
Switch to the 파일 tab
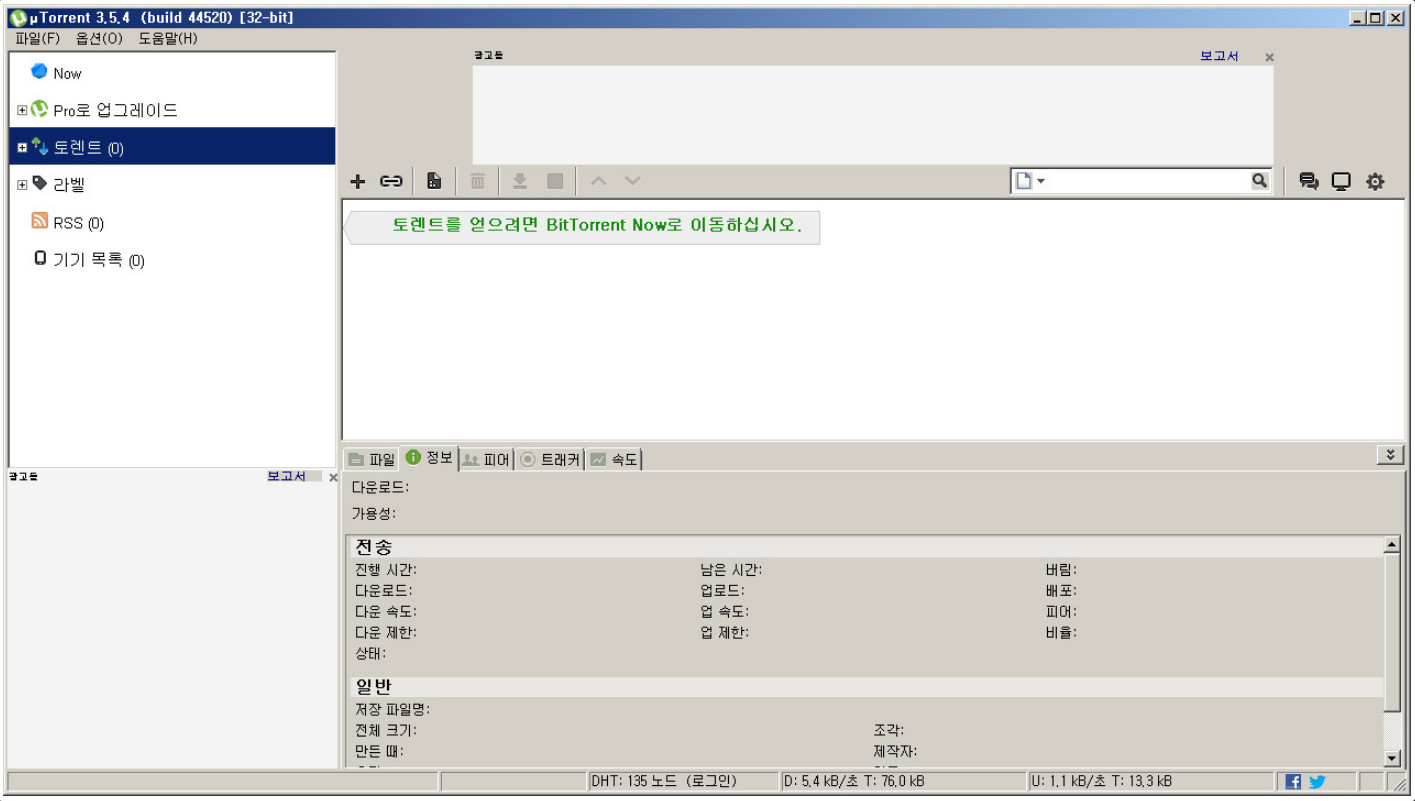[x=371, y=460]
